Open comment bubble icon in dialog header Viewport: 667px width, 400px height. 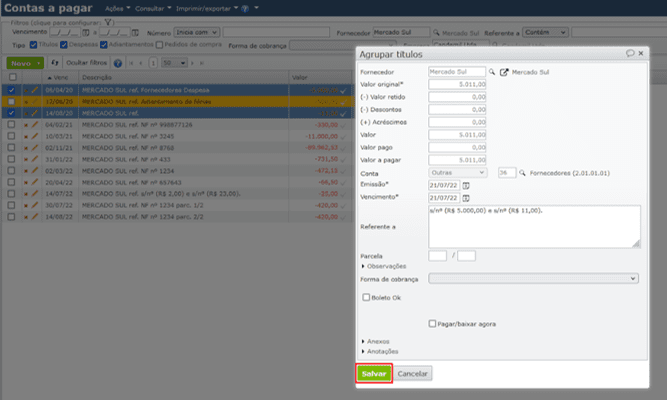(630, 53)
